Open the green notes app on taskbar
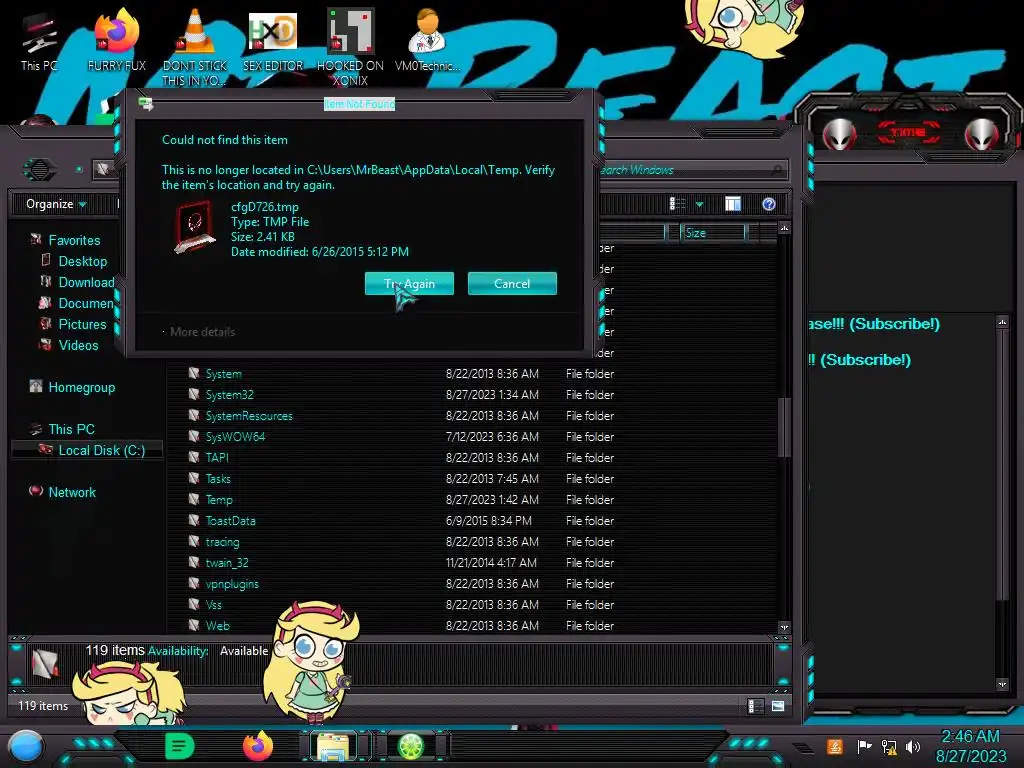Screen dimensions: 1024x768 click(x=180, y=746)
